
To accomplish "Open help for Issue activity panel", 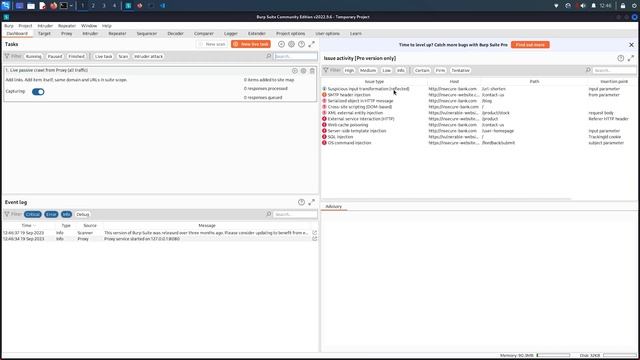I will (620, 58).
